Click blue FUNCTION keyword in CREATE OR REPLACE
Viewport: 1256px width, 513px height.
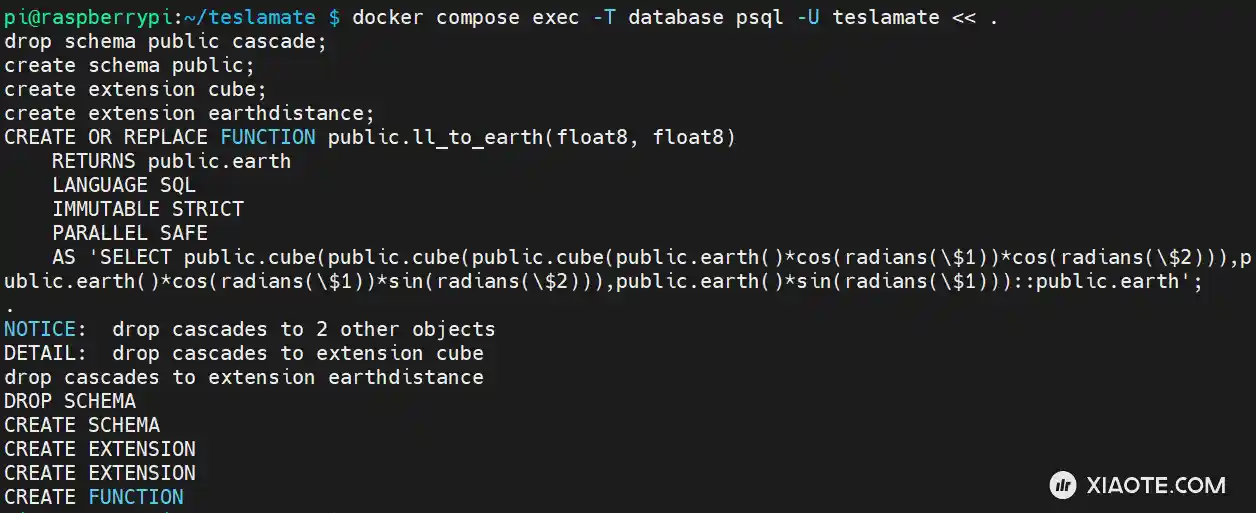[268, 137]
